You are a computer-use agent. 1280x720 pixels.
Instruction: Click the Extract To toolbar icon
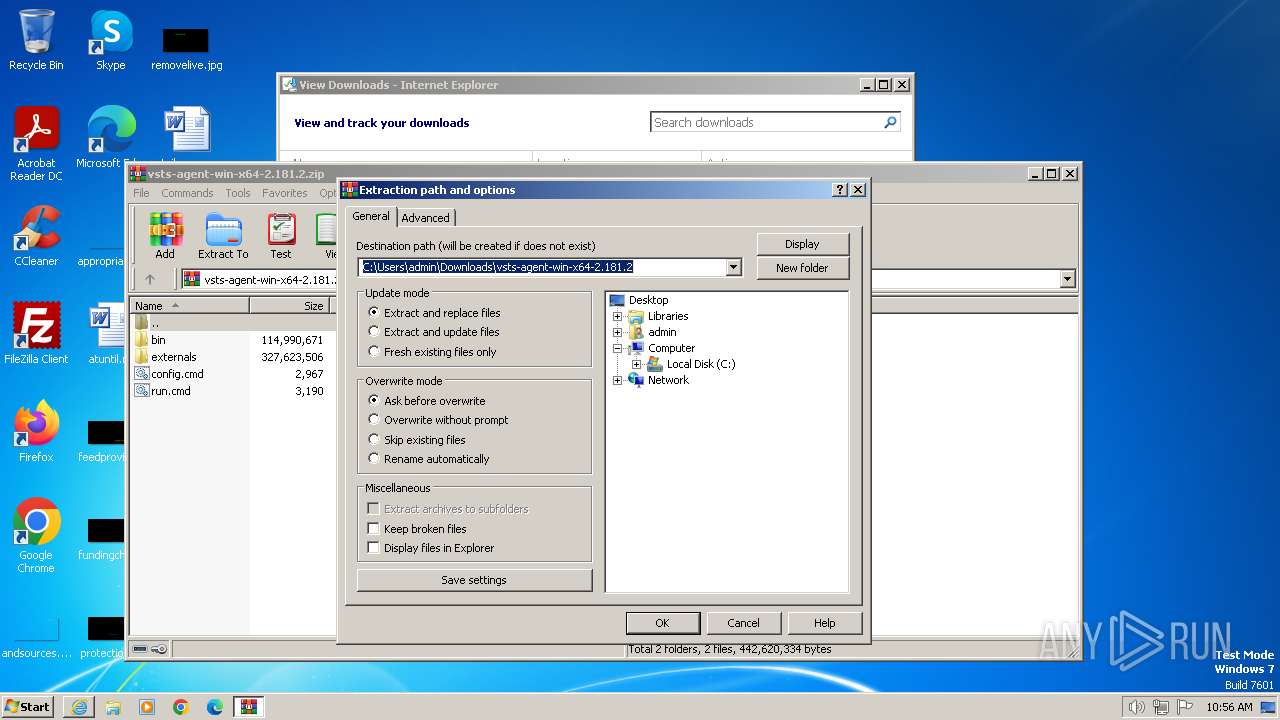point(223,236)
